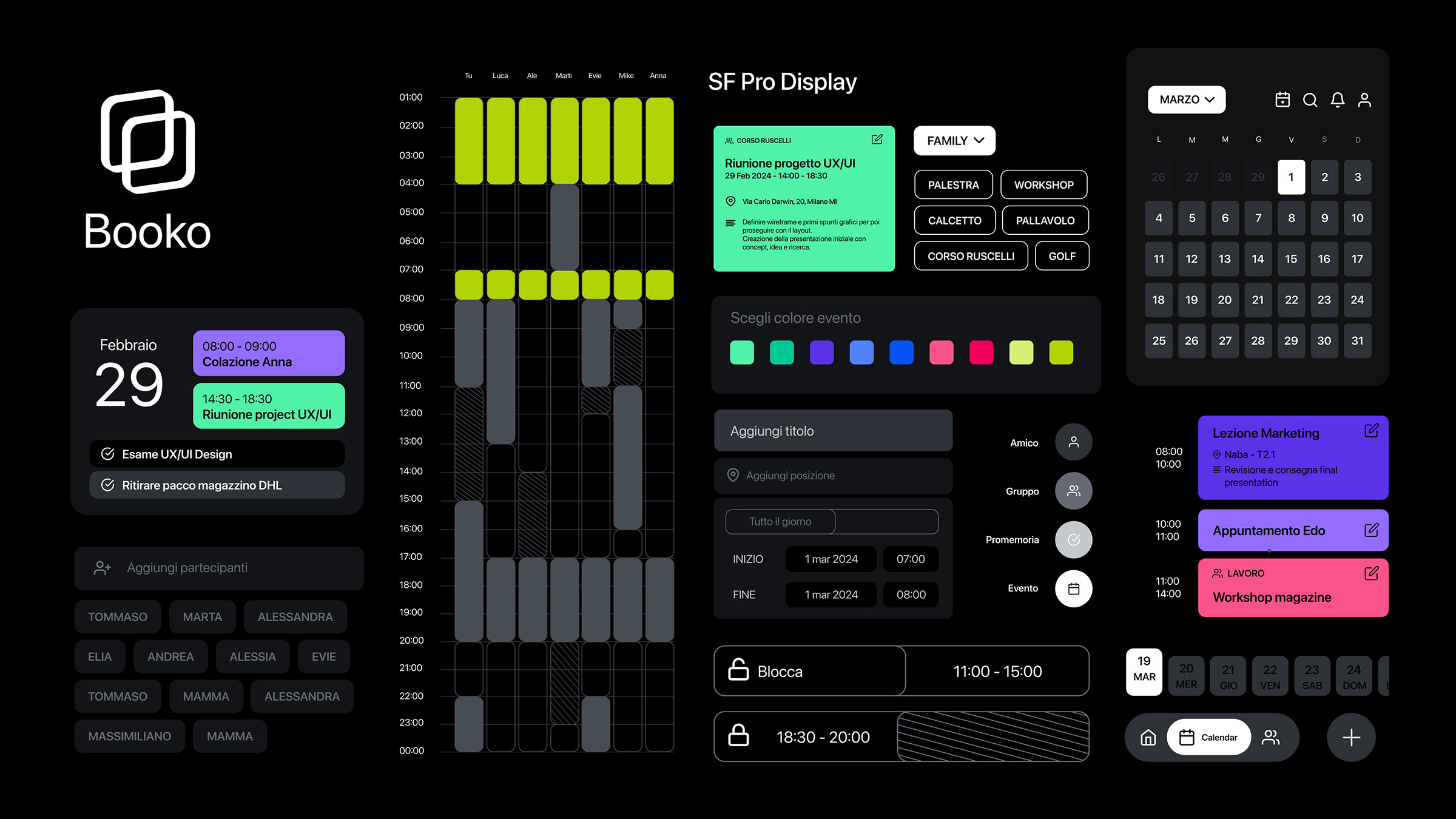Open FINE date 1 mar 2024 picker
This screenshot has width=1456, height=819.
click(831, 595)
